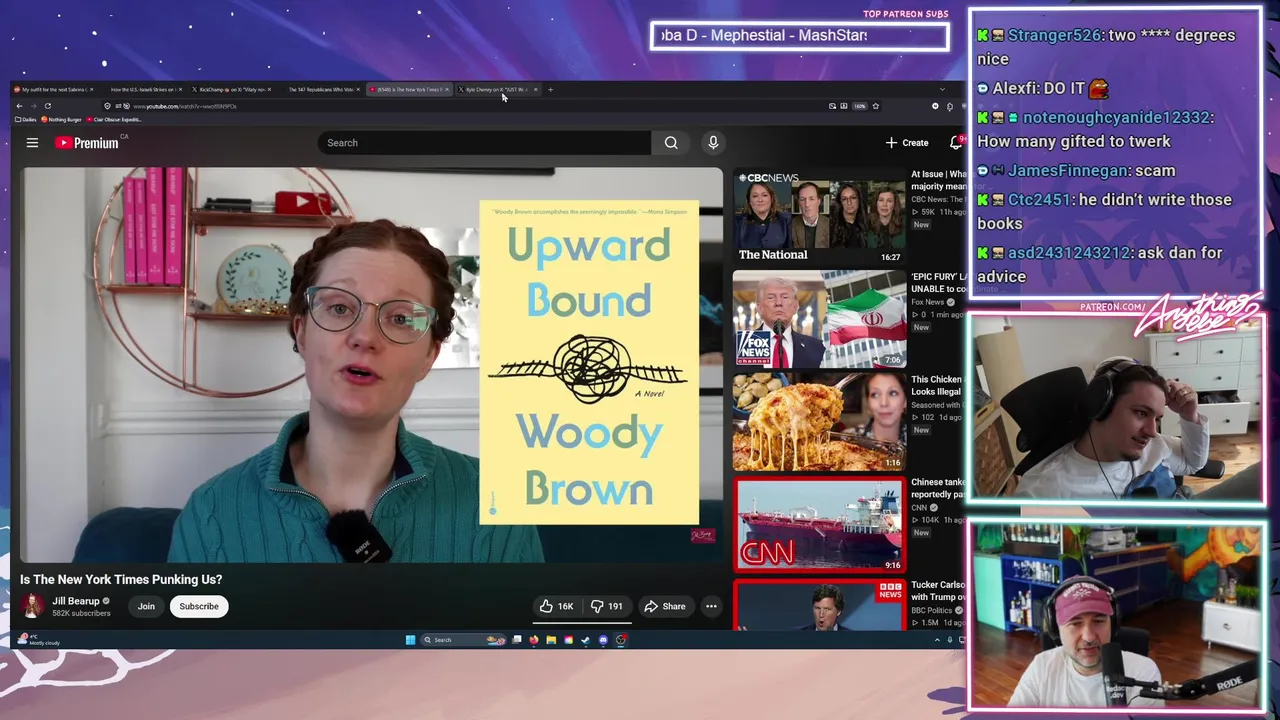This screenshot has height=720, width=1280.
Task: Click the main video player showing Upward Bound book
Action: (x=371, y=365)
